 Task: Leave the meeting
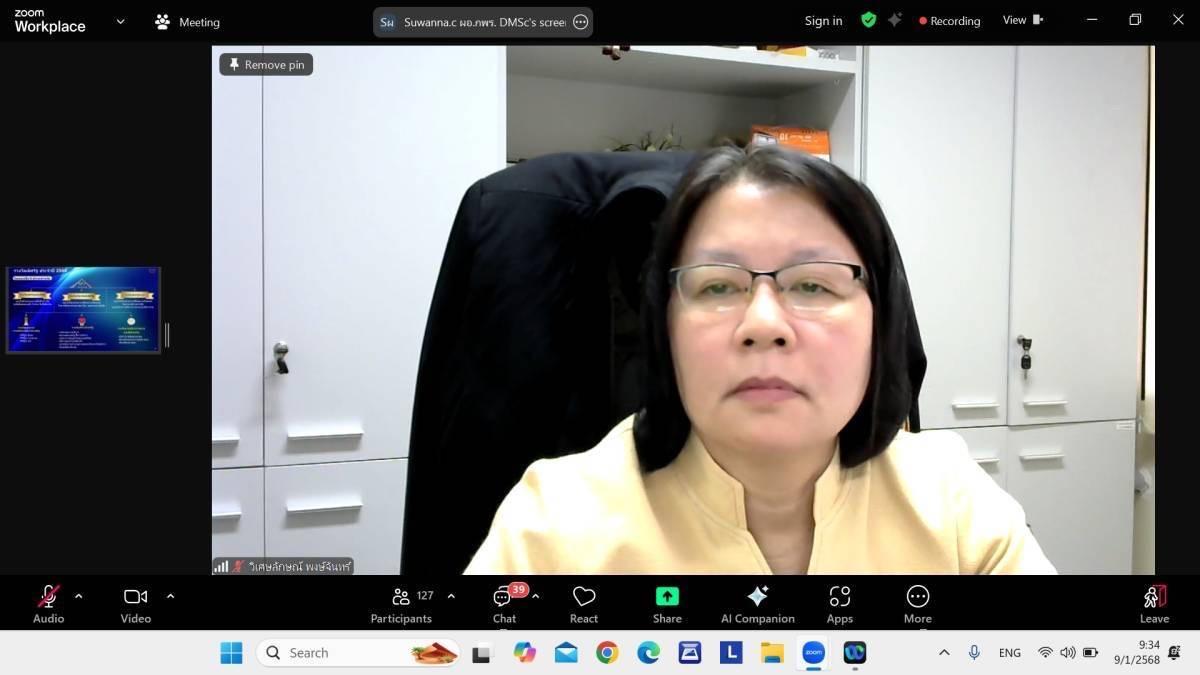coord(1154,604)
